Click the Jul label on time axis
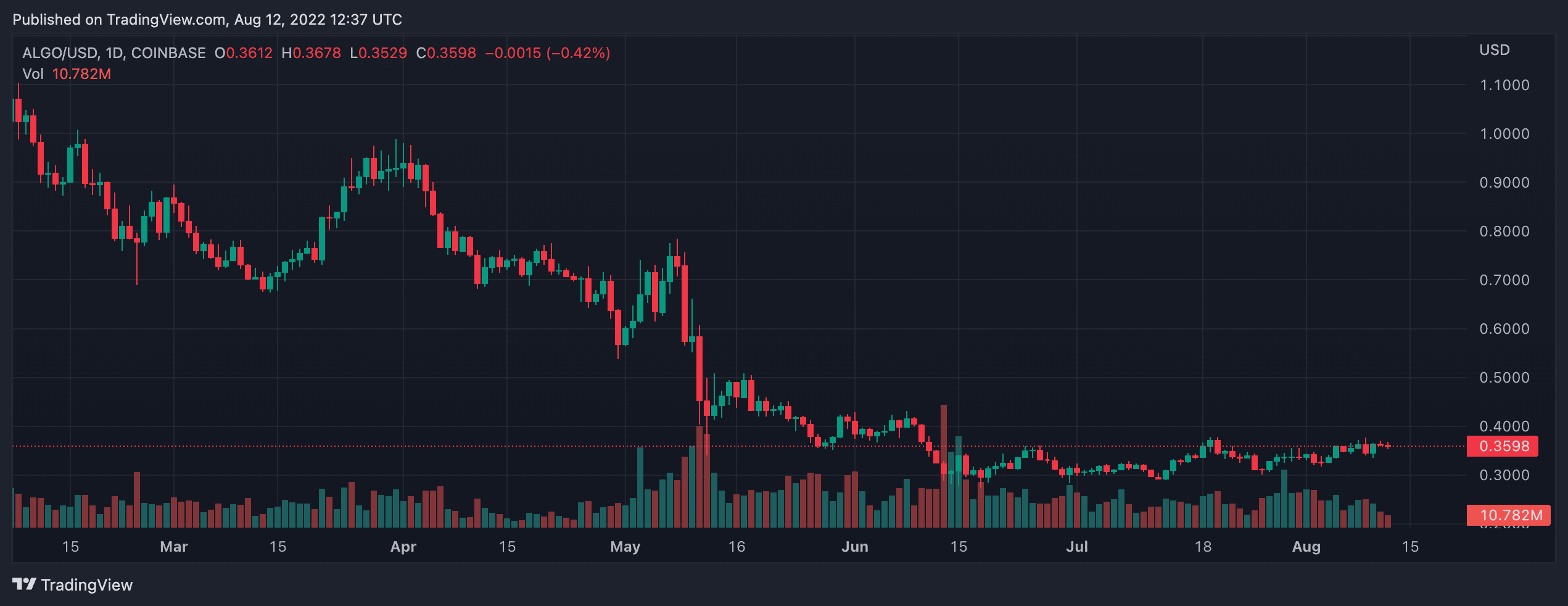The width and height of the screenshot is (1568, 606). (x=1077, y=547)
